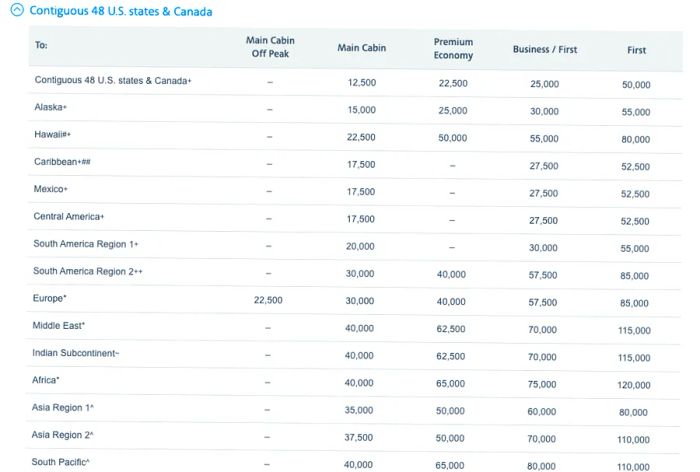This screenshot has height=472, width=700.
Task: Click South America Region 2 row label
Action: [88, 271]
